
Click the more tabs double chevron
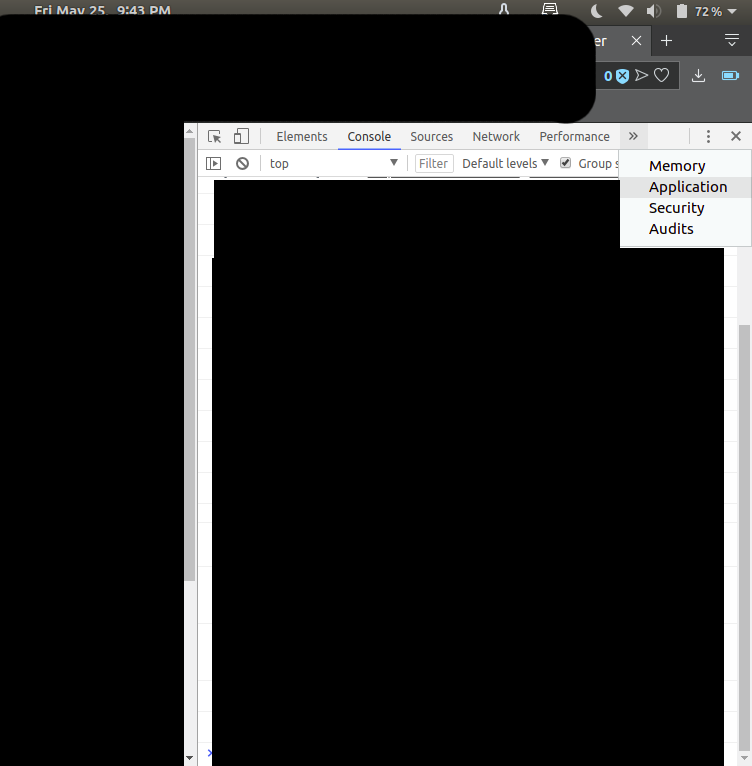click(x=633, y=136)
